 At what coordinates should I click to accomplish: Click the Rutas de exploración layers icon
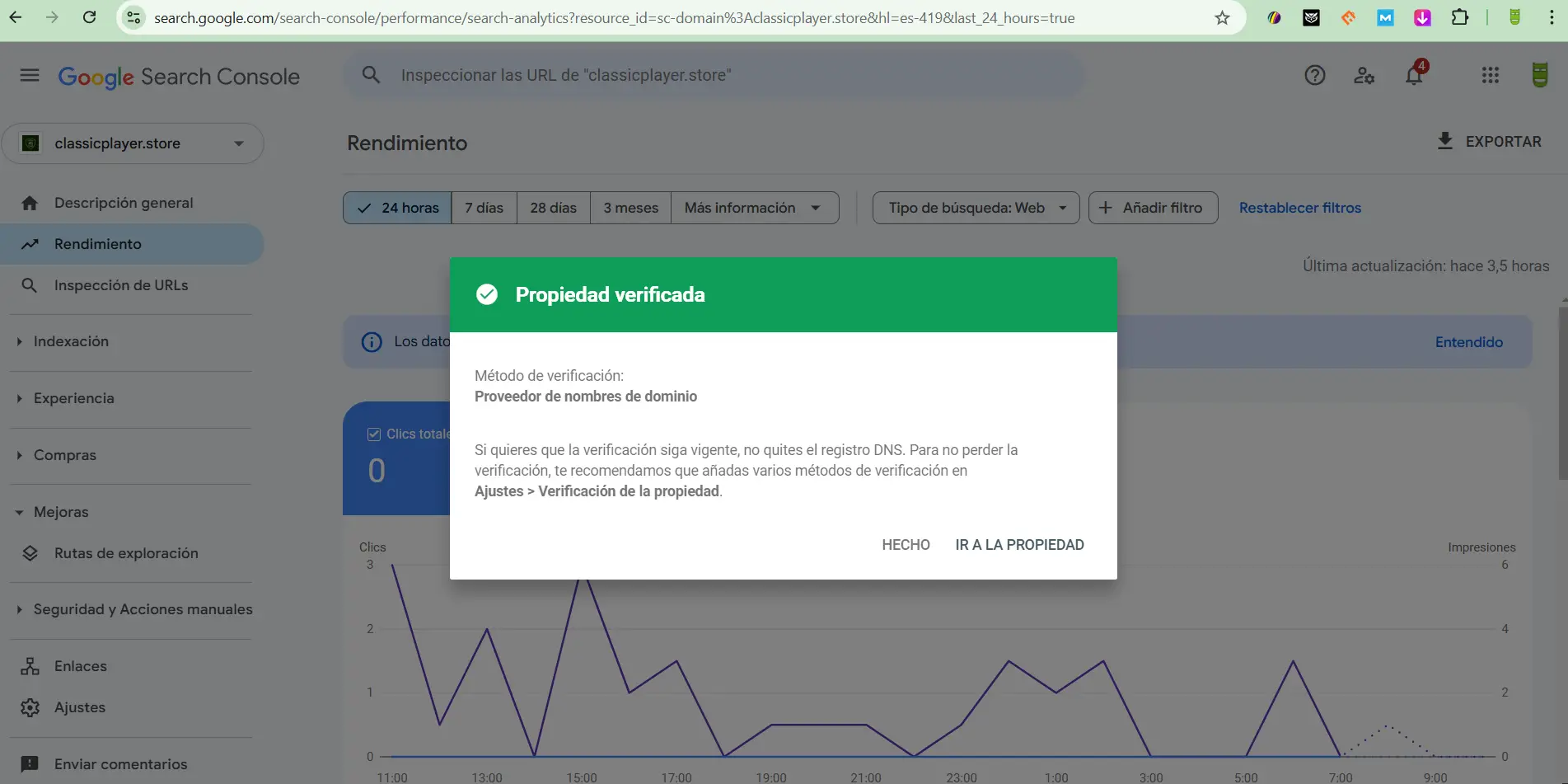click(30, 553)
